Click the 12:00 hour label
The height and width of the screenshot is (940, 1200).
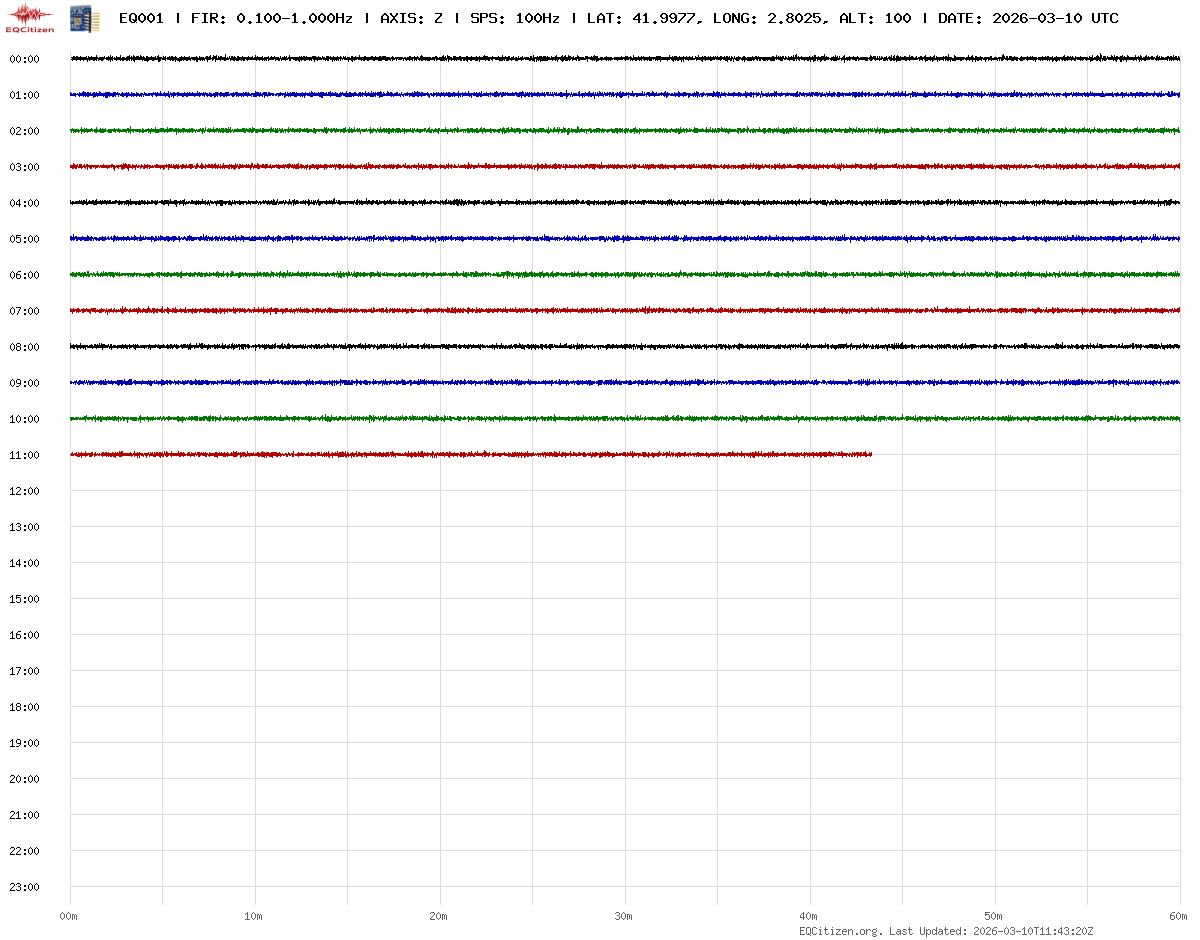pyautogui.click(x=24, y=491)
